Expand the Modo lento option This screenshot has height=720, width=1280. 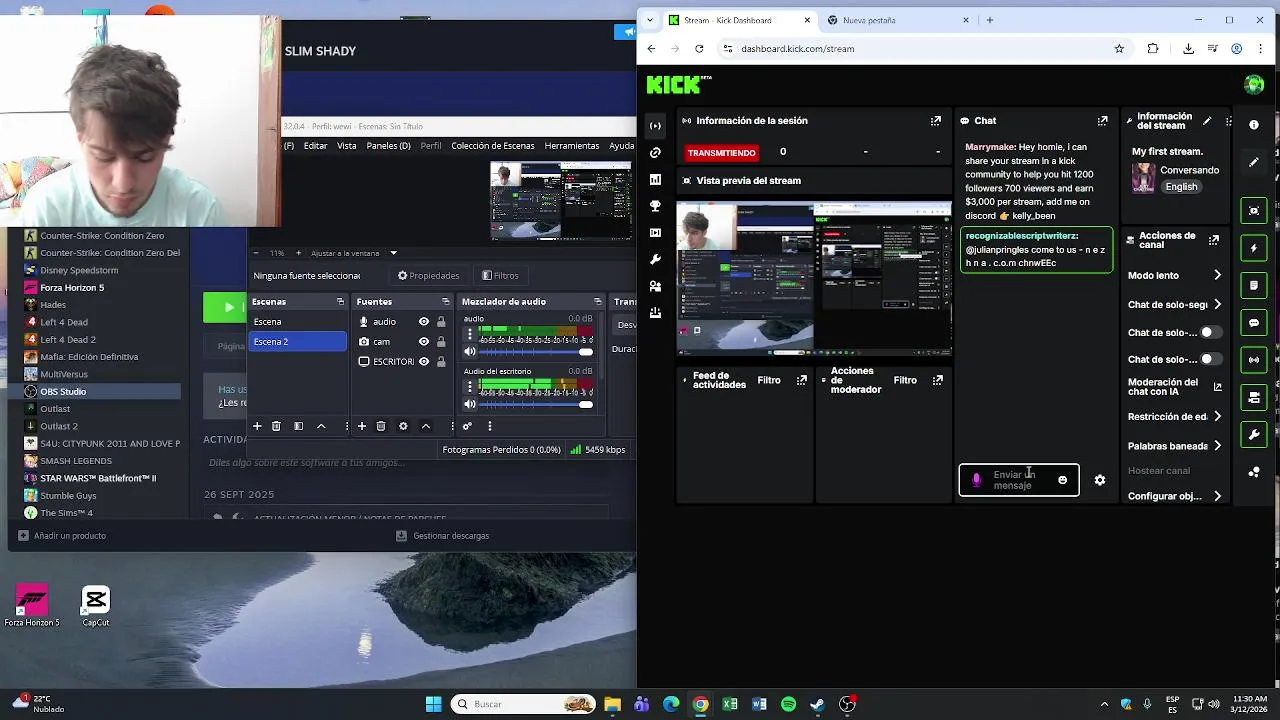click(1217, 276)
